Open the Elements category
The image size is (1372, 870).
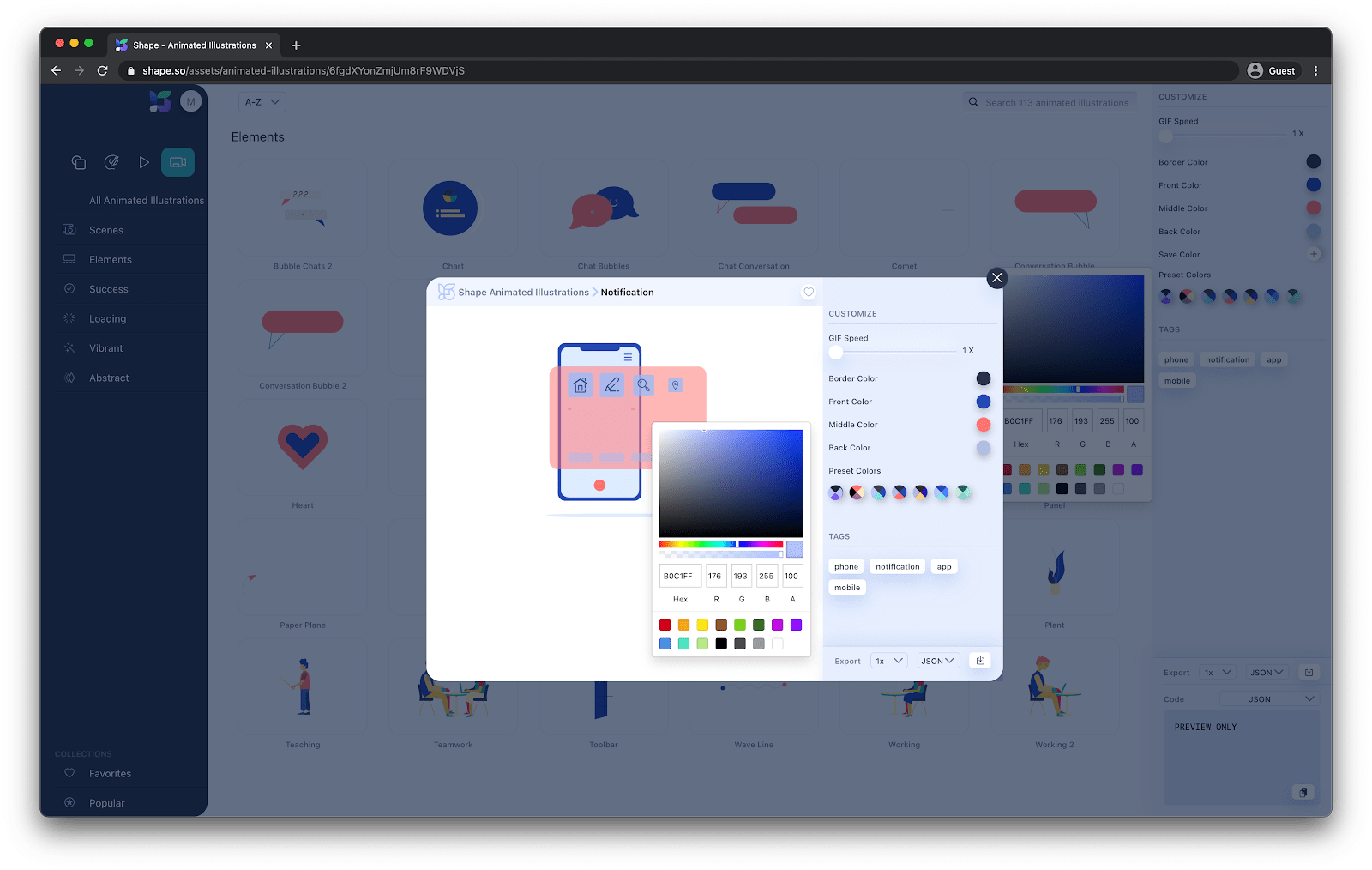point(111,259)
